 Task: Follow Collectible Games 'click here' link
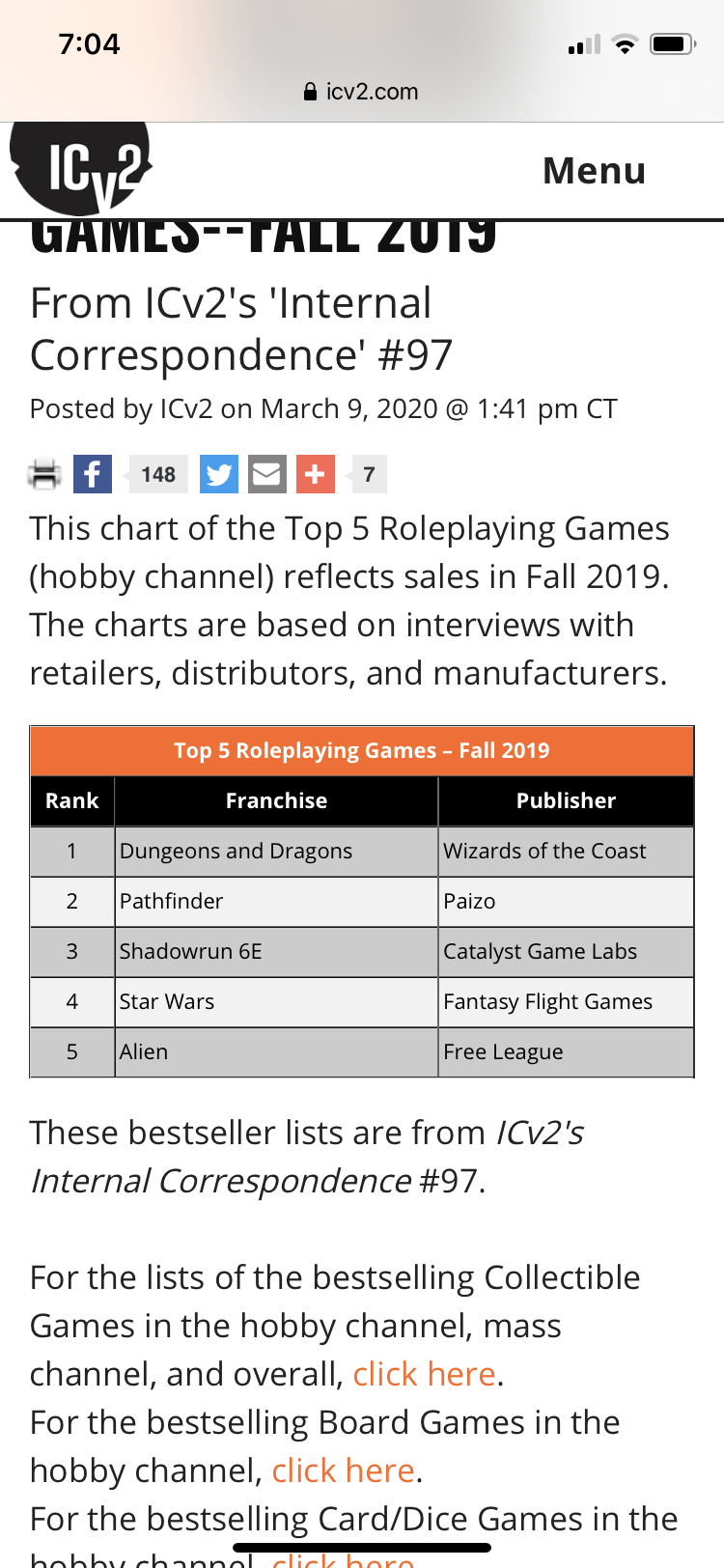[424, 1374]
